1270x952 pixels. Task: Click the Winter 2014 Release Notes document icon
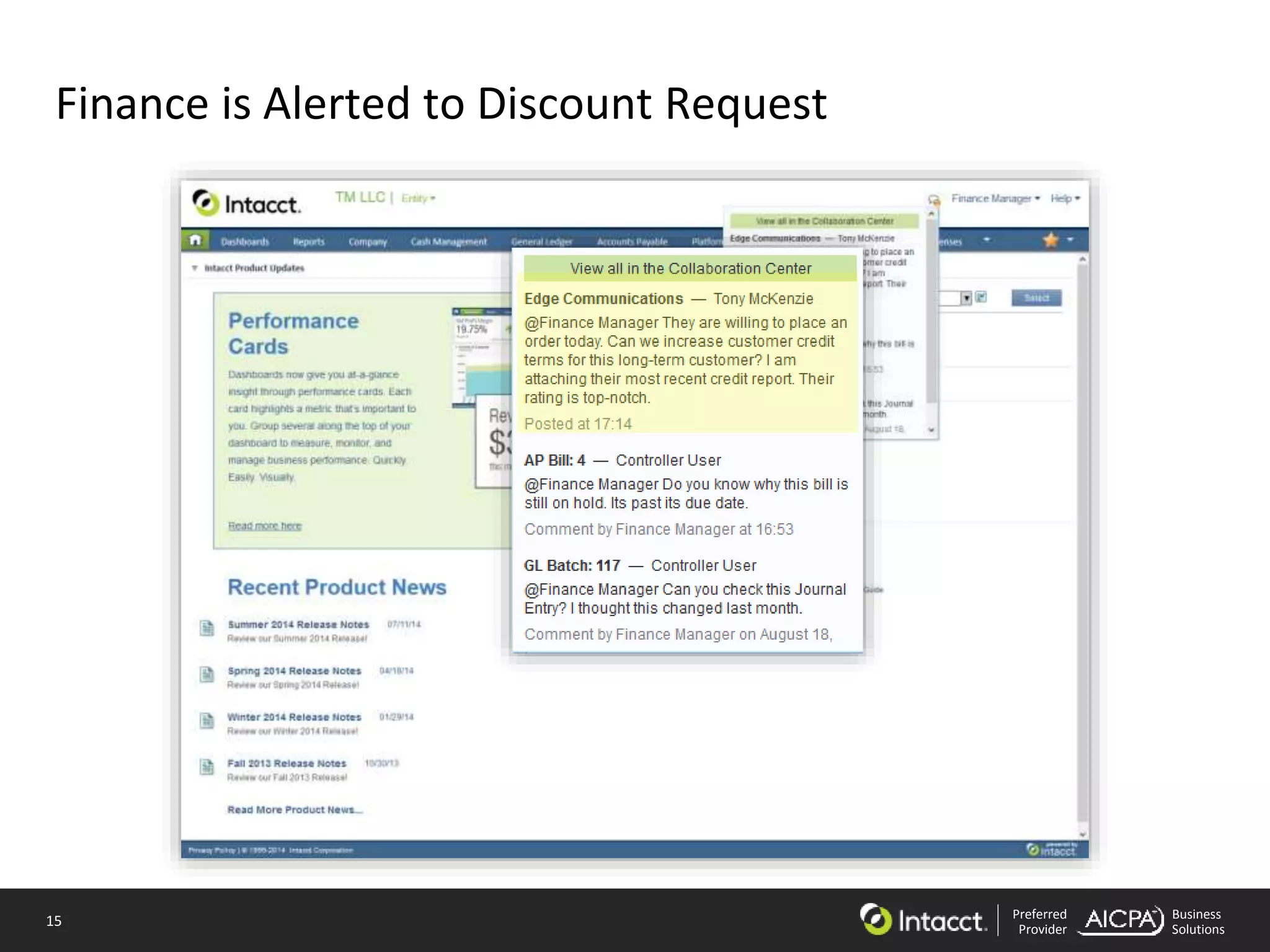pyautogui.click(x=207, y=720)
